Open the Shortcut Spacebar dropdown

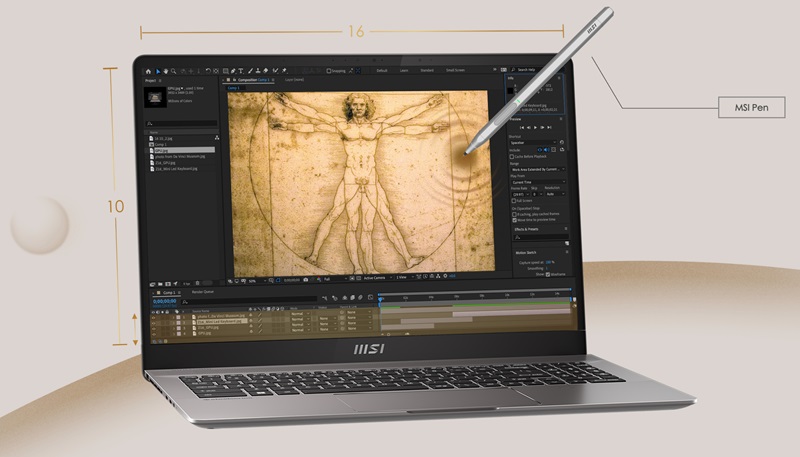pos(533,143)
